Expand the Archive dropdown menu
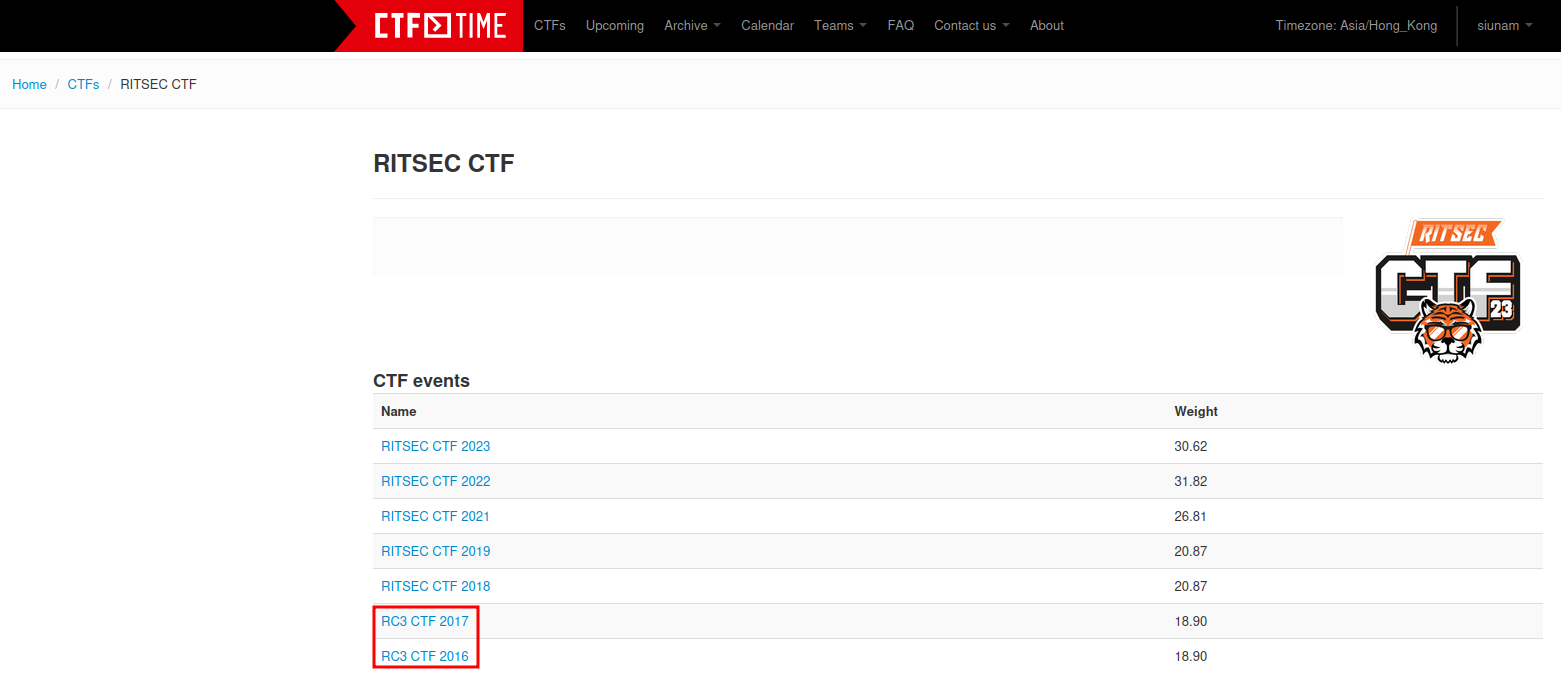The width and height of the screenshot is (1561, 682). (692, 25)
